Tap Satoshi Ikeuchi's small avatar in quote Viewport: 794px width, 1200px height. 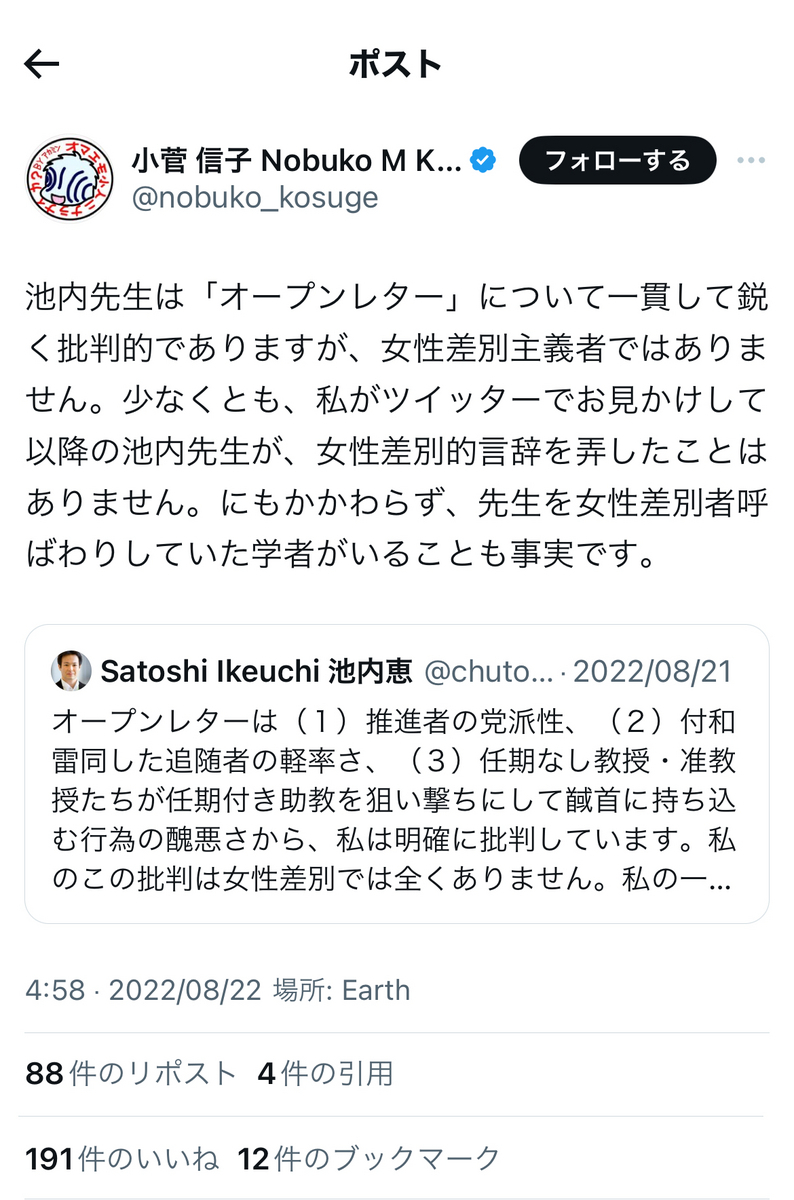(70, 671)
